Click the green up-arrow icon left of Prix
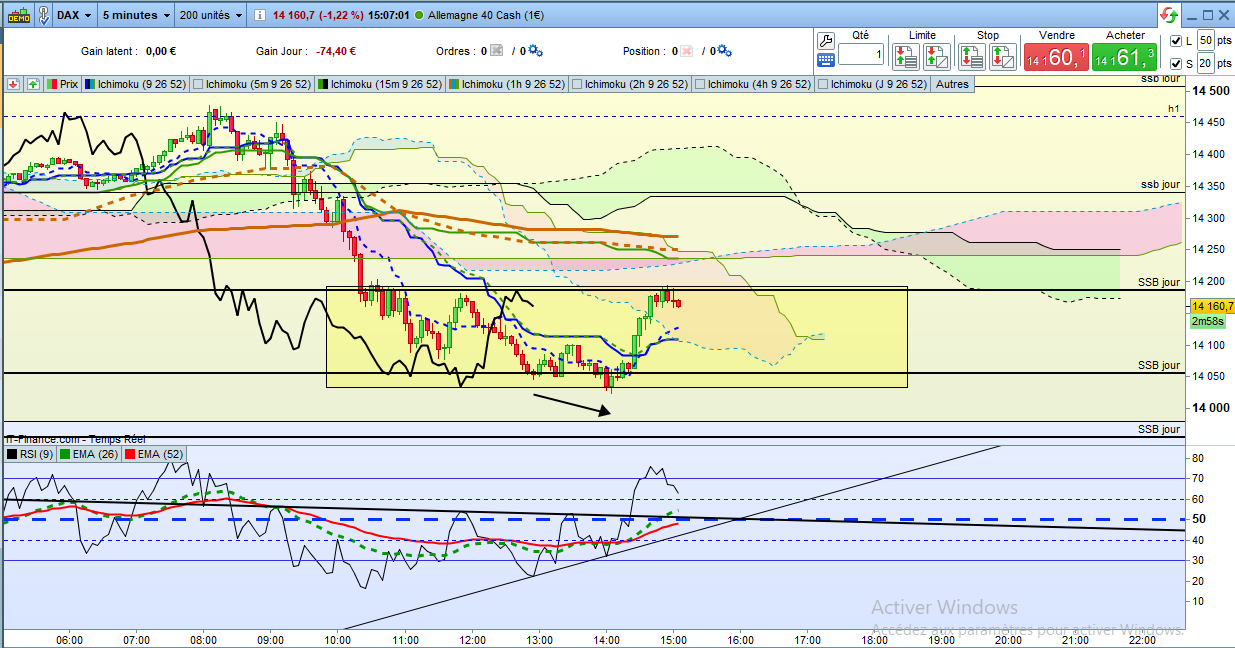The height and width of the screenshot is (648, 1235). coord(33,84)
